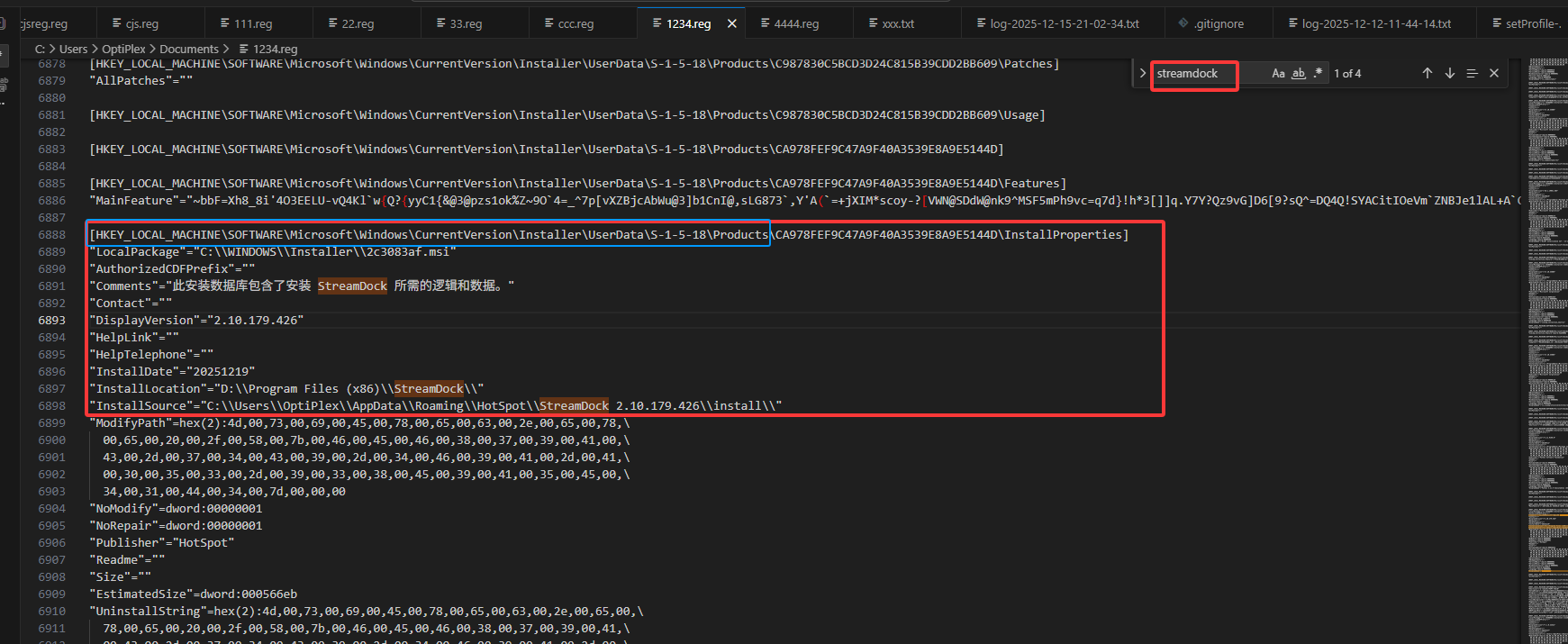Click highlighted StreamDock in InstallLocation line
1568x644 pixels.
tap(429, 389)
